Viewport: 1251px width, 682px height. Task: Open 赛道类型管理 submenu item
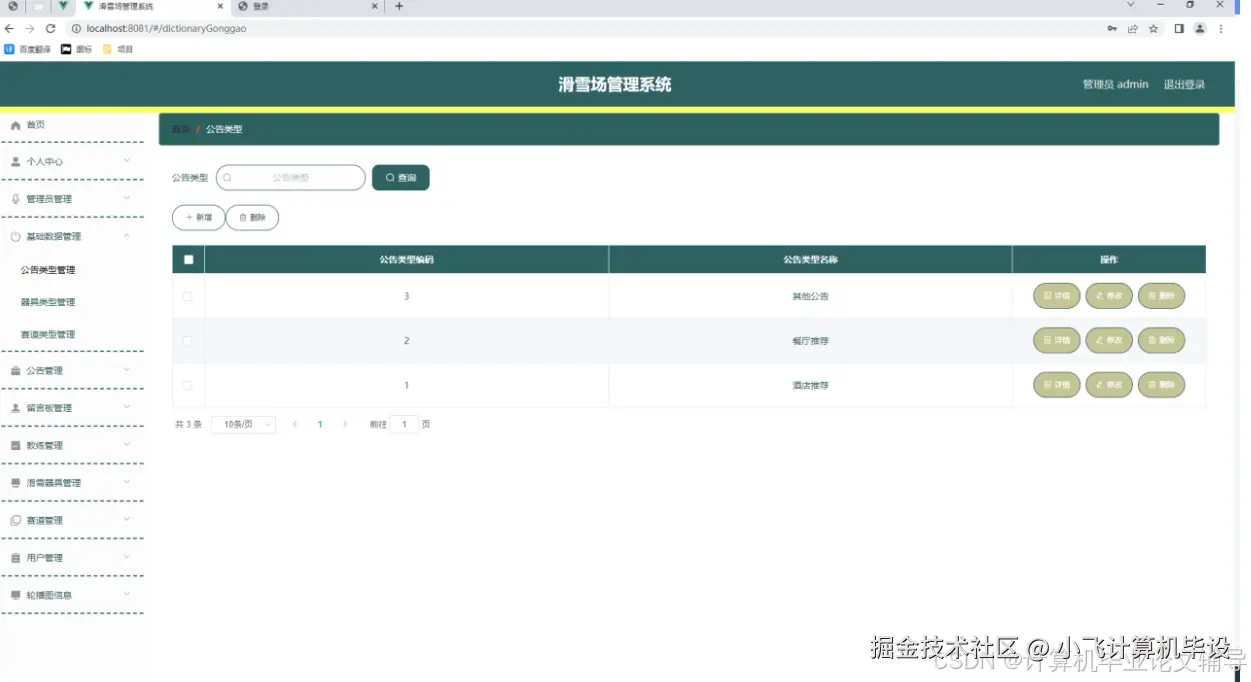[48, 334]
